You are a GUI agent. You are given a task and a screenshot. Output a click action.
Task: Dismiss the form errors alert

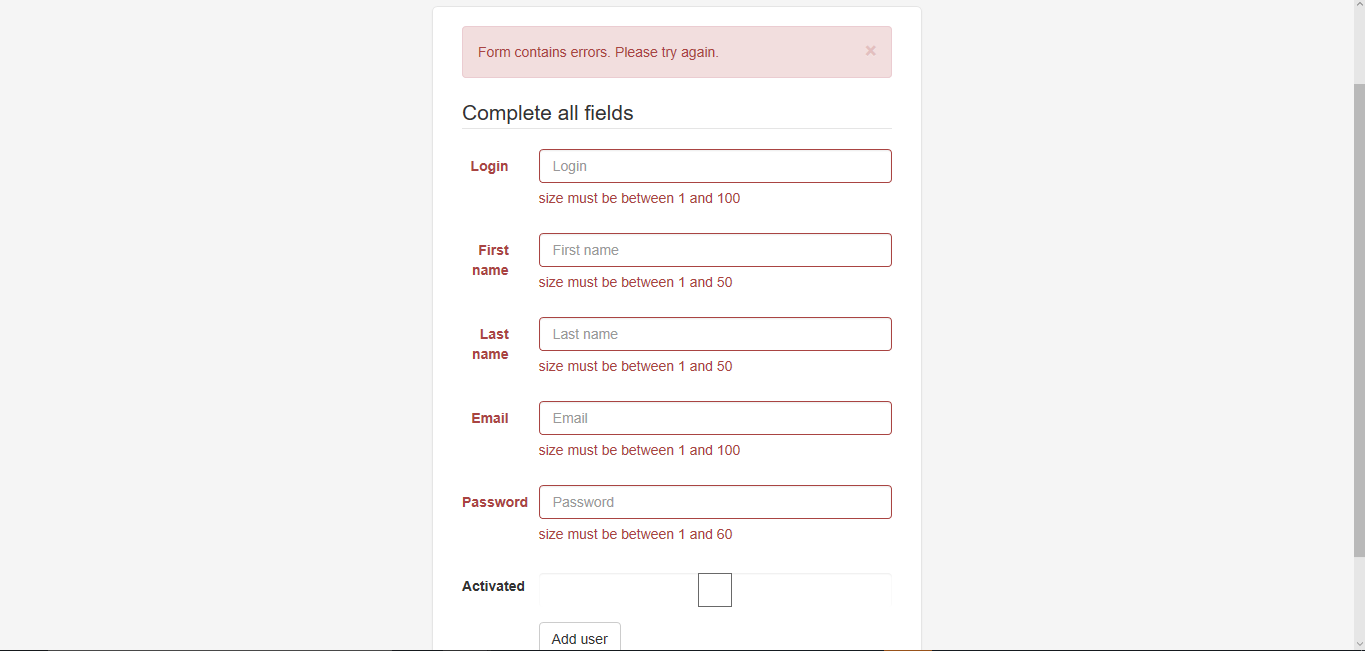(870, 51)
